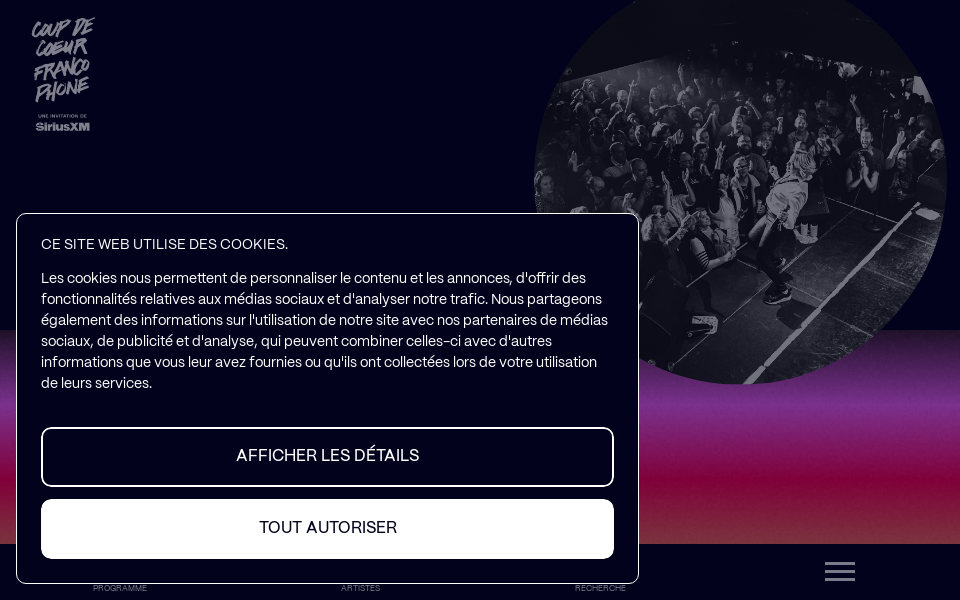The image size is (960, 600).
Task: Click the cookie description paragraph
Action: pyautogui.click(x=324, y=331)
